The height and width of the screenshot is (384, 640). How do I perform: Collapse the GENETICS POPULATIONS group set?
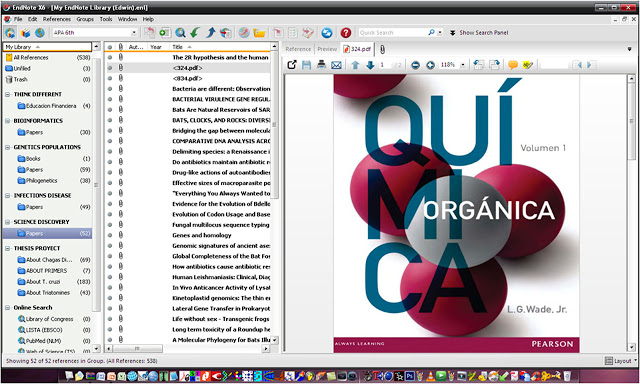[x=7, y=147]
